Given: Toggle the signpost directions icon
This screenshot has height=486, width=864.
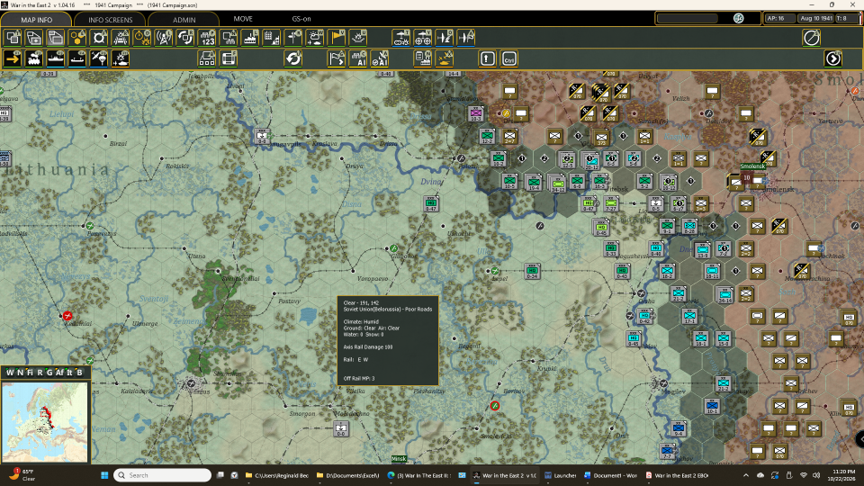Looking at the screenshot, I should tap(294, 38).
